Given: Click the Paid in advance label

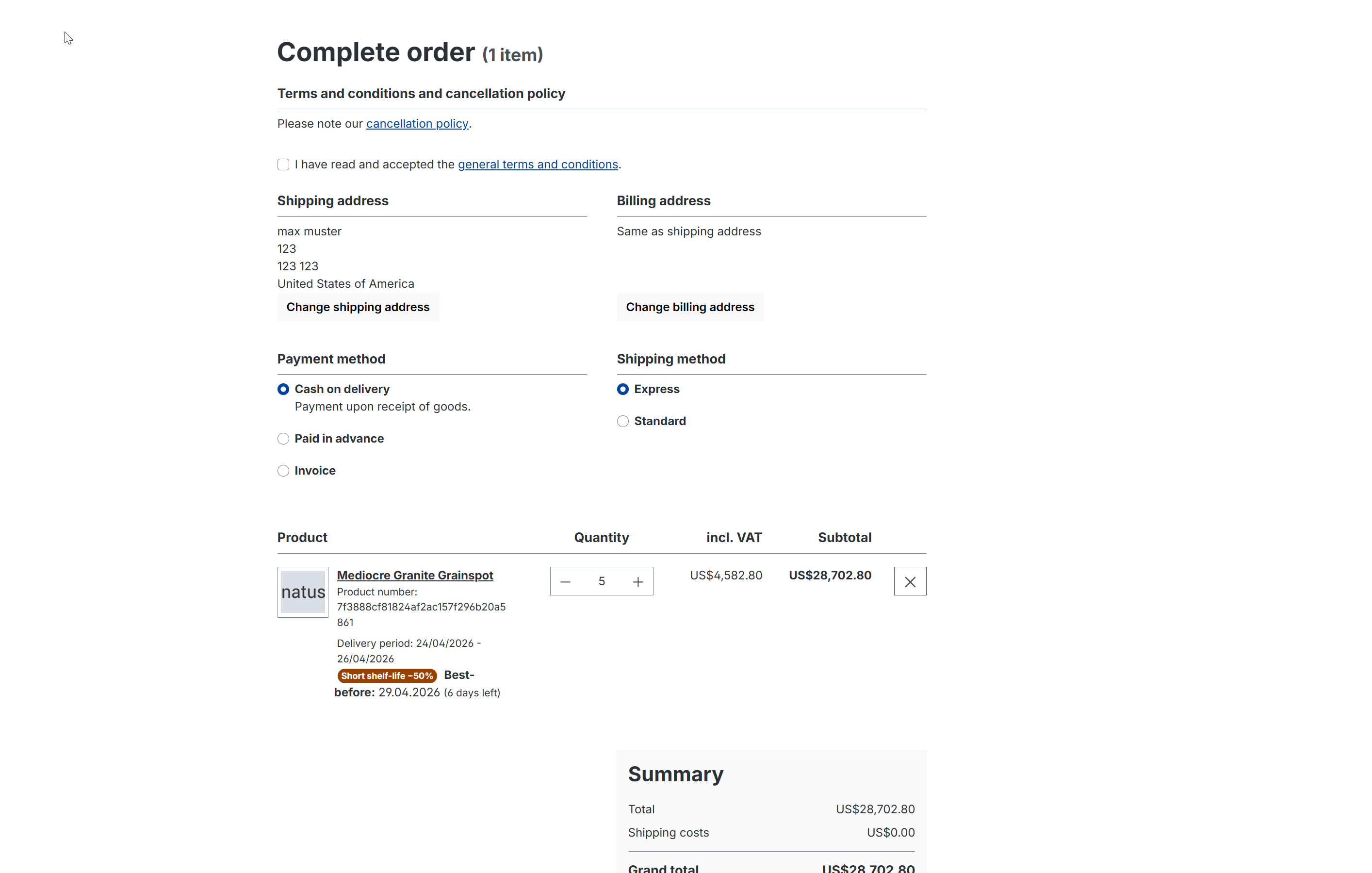Looking at the screenshot, I should (339, 439).
